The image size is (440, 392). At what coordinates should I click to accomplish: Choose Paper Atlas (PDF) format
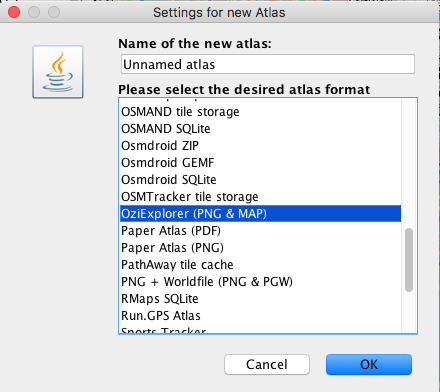click(x=260, y=231)
